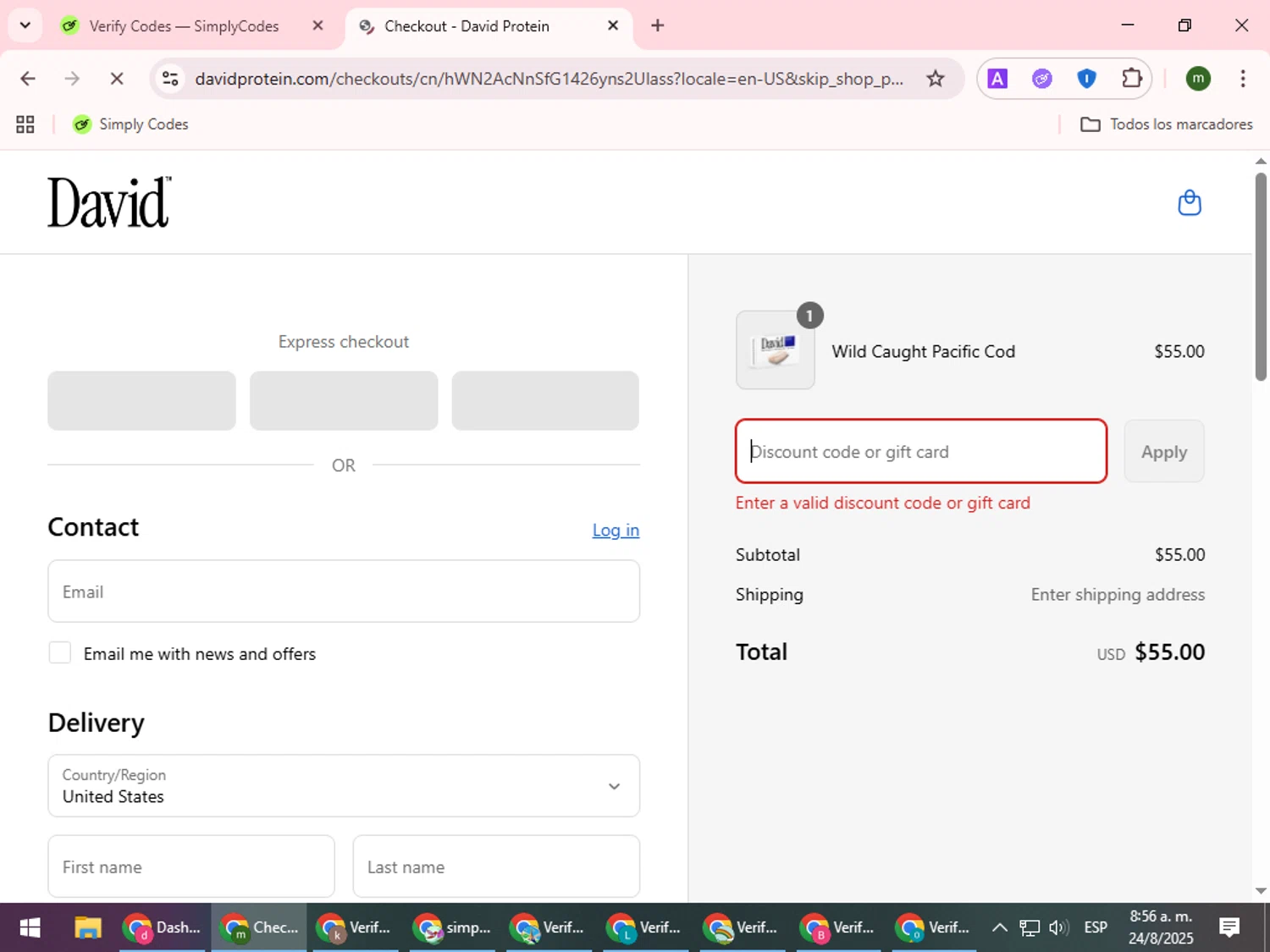Open Windows notification center
This screenshot has height=952, width=1270.
(x=1229, y=928)
